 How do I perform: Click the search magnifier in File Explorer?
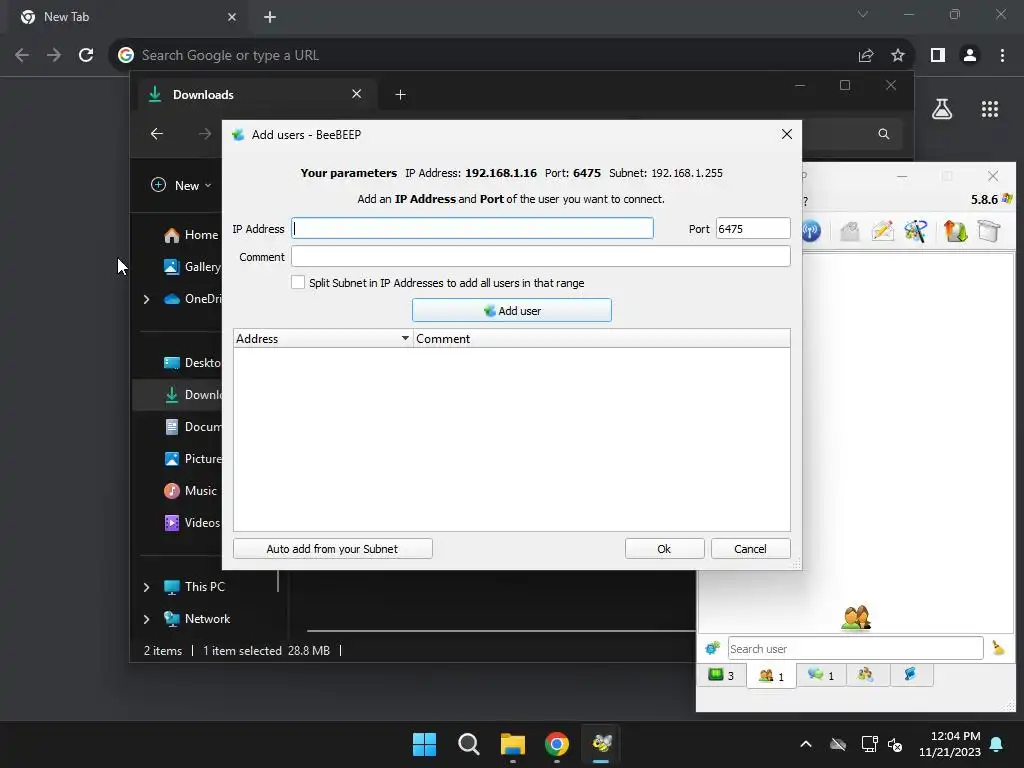[884, 134]
